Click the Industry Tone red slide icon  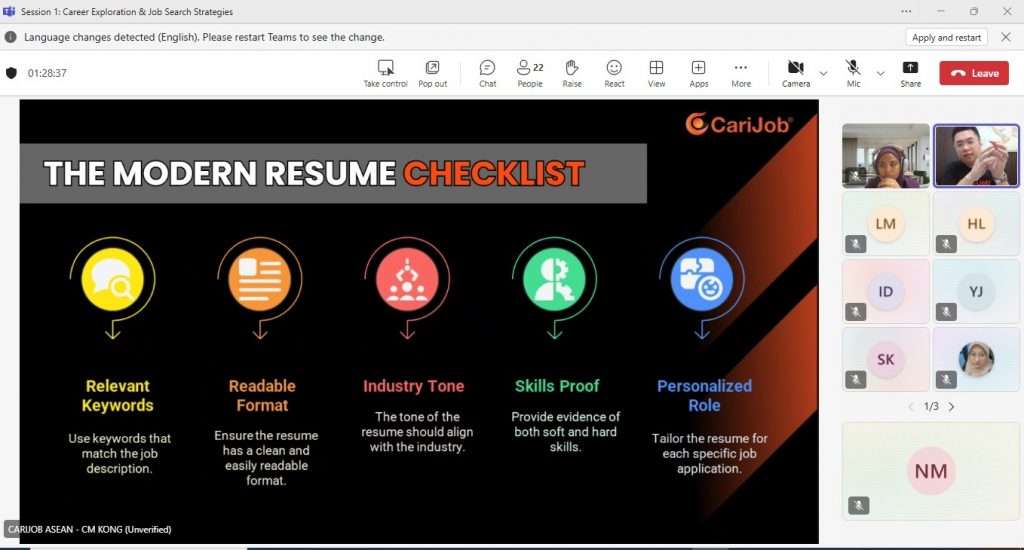coord(407,280)
